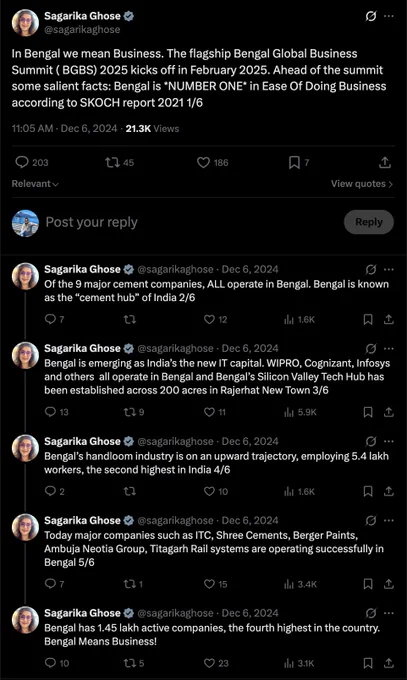The height and width of the screenshot is (680, 407).
Task: Reply to the ITC Shree Cements 5/6 post
Action: click(x=50, y=584)
